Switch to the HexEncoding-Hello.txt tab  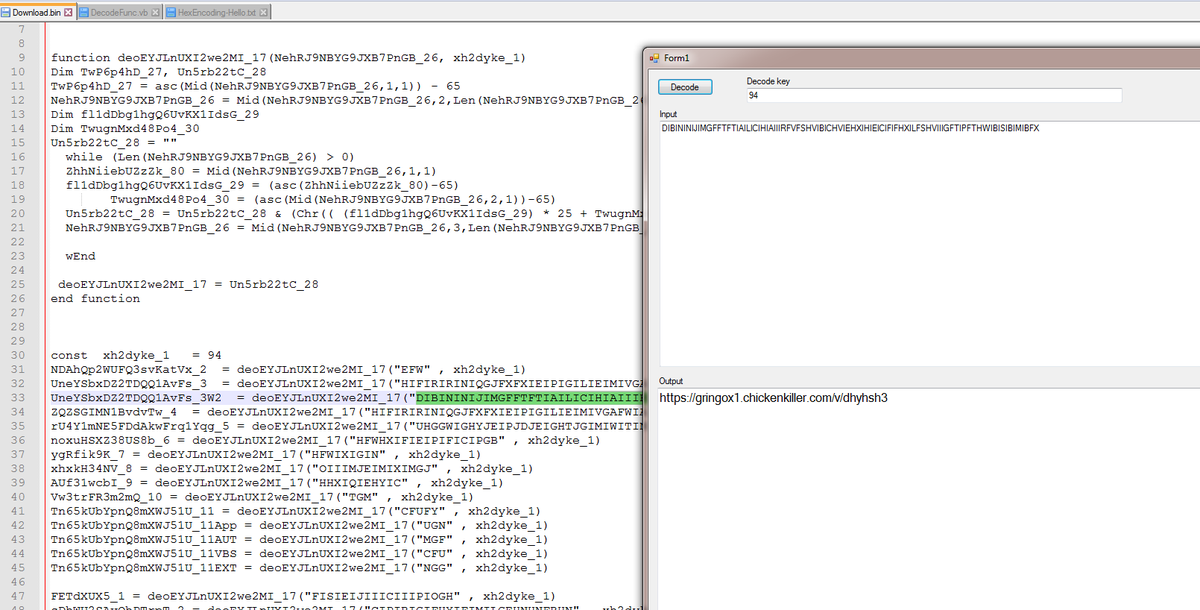[218, 11]
